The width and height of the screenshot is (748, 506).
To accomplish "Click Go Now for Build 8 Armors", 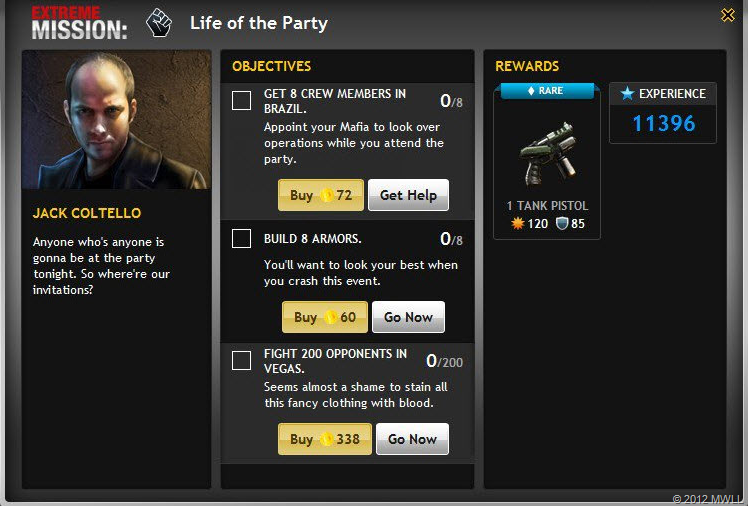I will (408, 317).
